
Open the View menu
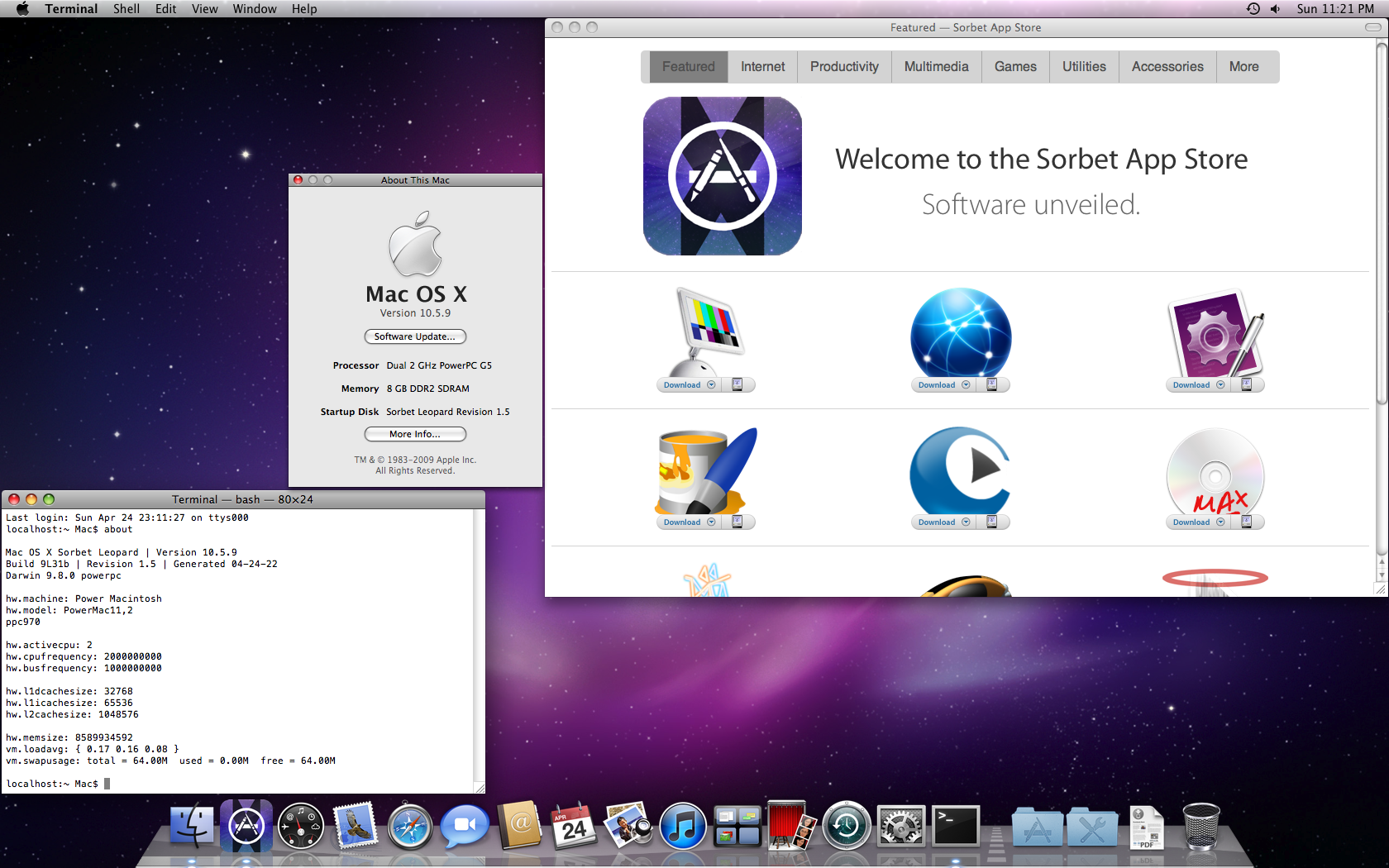click(x=205, y=9)
